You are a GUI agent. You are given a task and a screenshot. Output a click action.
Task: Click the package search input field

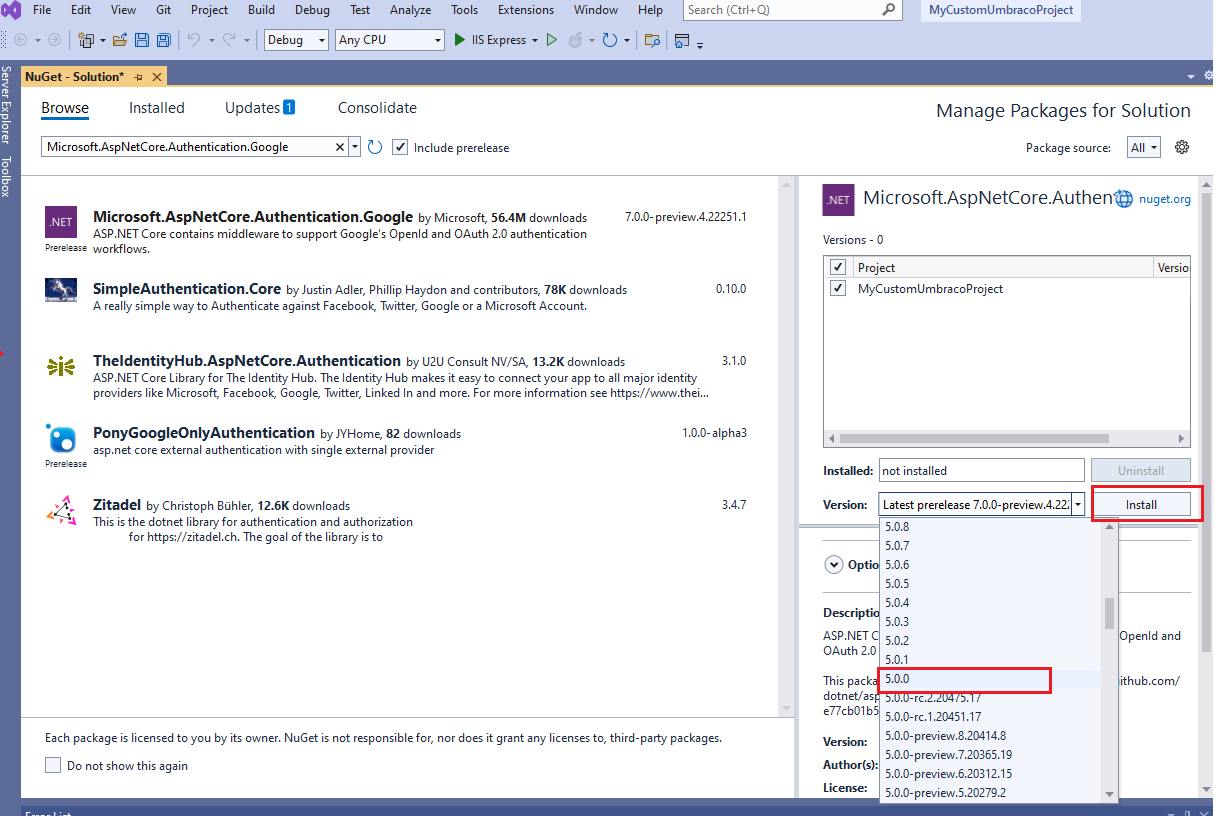tap(188, 147)
